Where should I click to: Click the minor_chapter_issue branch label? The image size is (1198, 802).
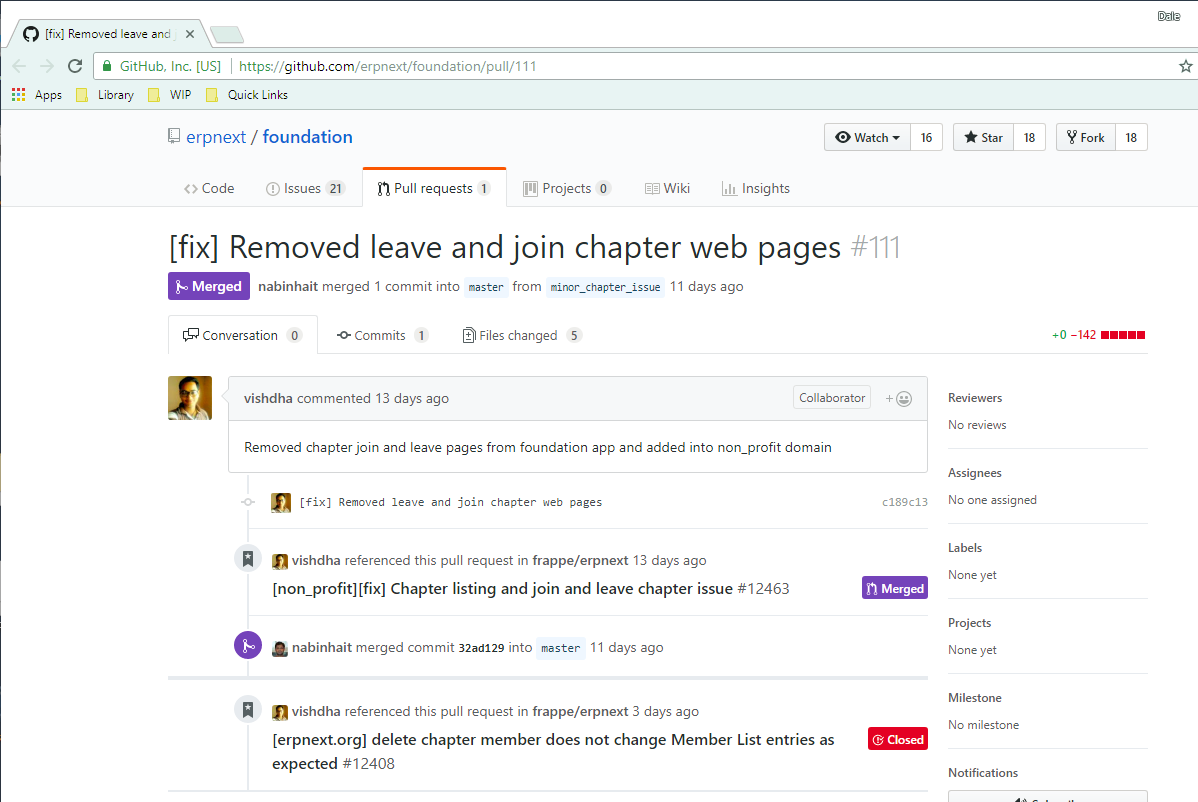pos(605,287)
